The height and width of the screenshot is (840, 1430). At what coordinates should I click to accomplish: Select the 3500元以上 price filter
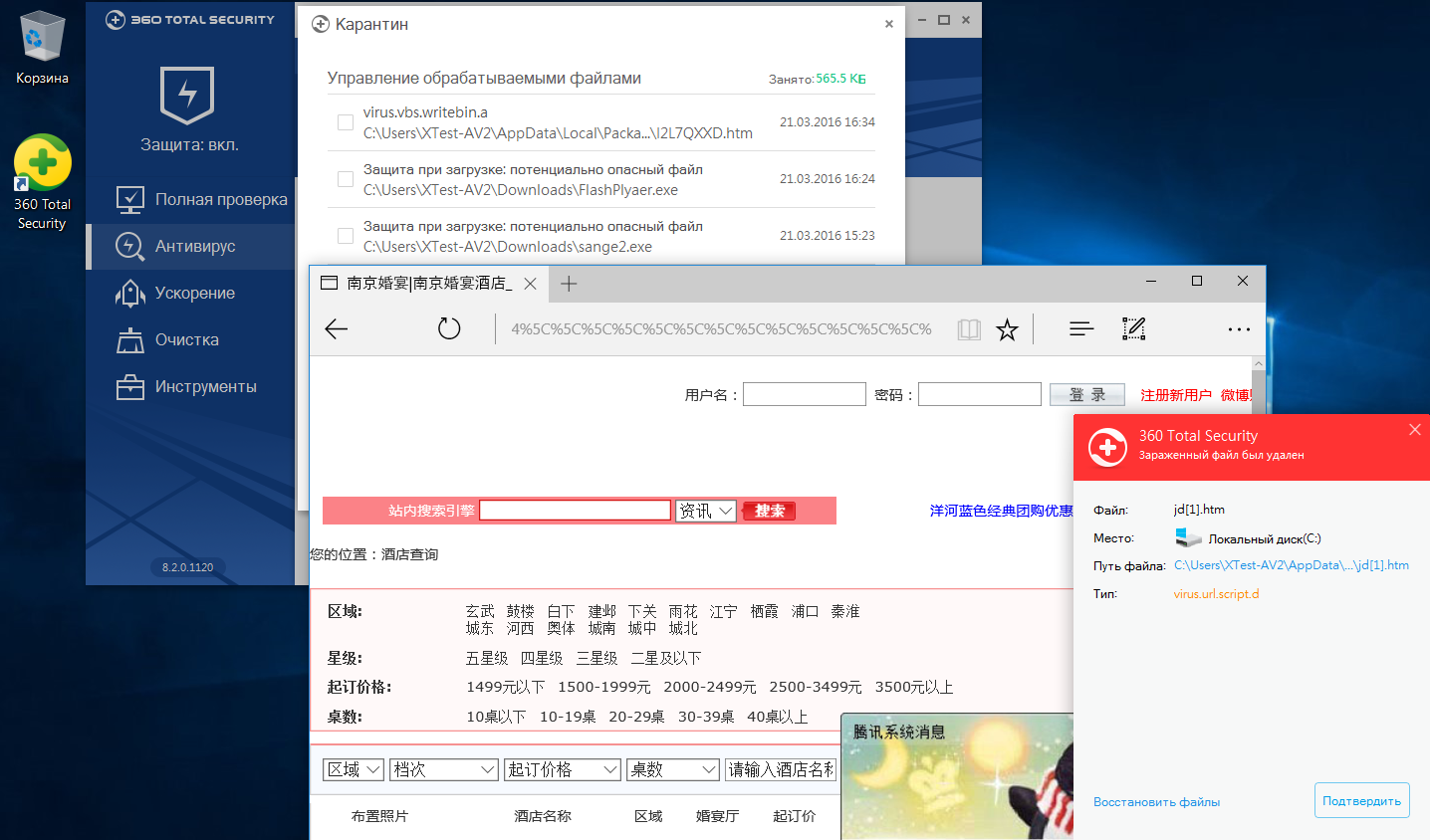914,687
